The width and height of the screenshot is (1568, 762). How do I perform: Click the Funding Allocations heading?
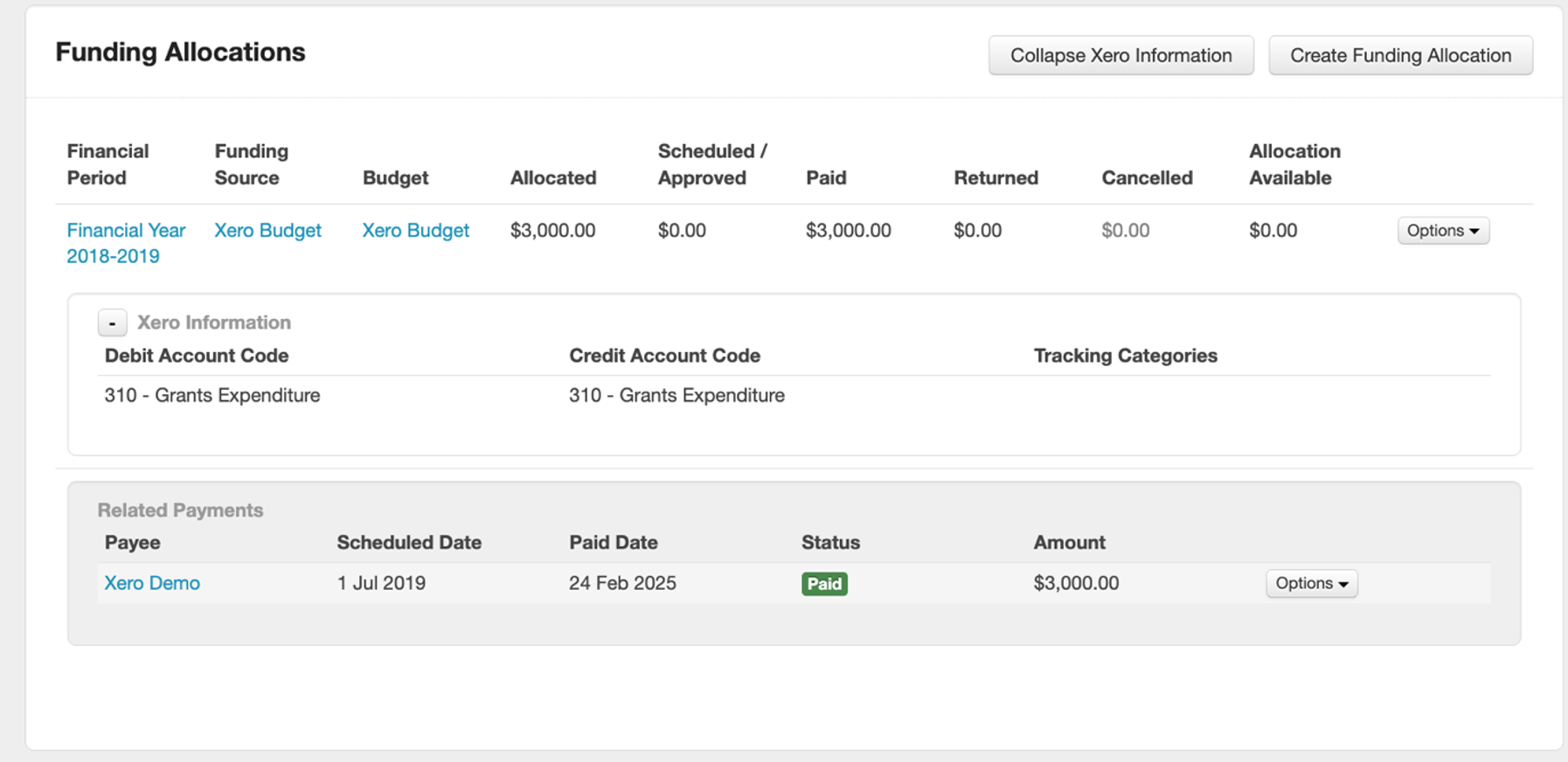tap(180, 52)
